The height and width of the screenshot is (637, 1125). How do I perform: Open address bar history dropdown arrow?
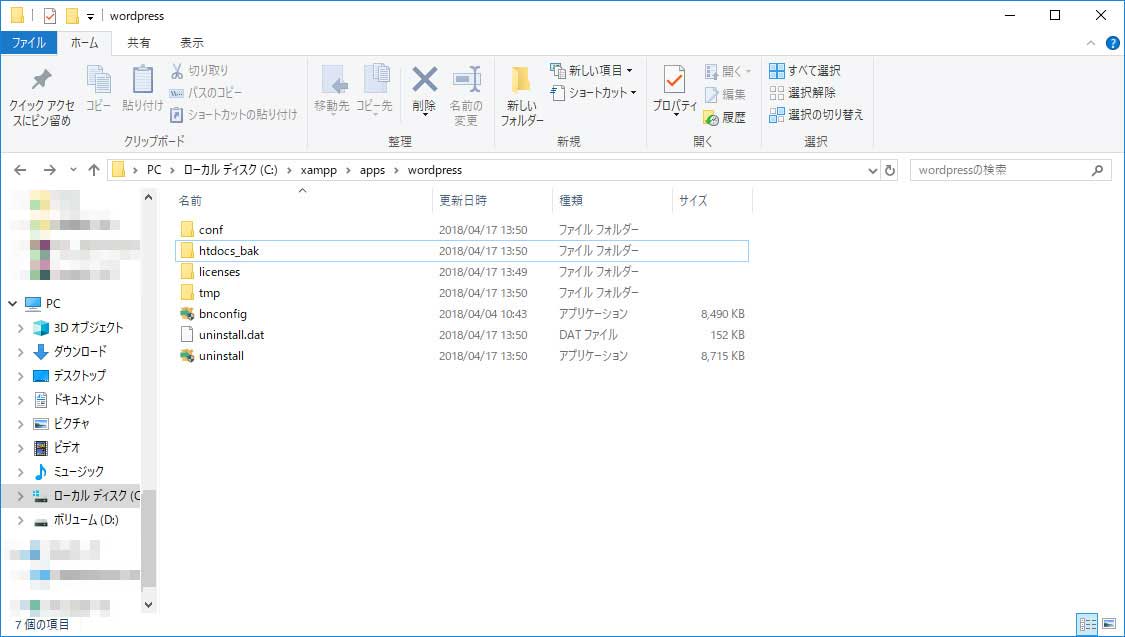872,170
